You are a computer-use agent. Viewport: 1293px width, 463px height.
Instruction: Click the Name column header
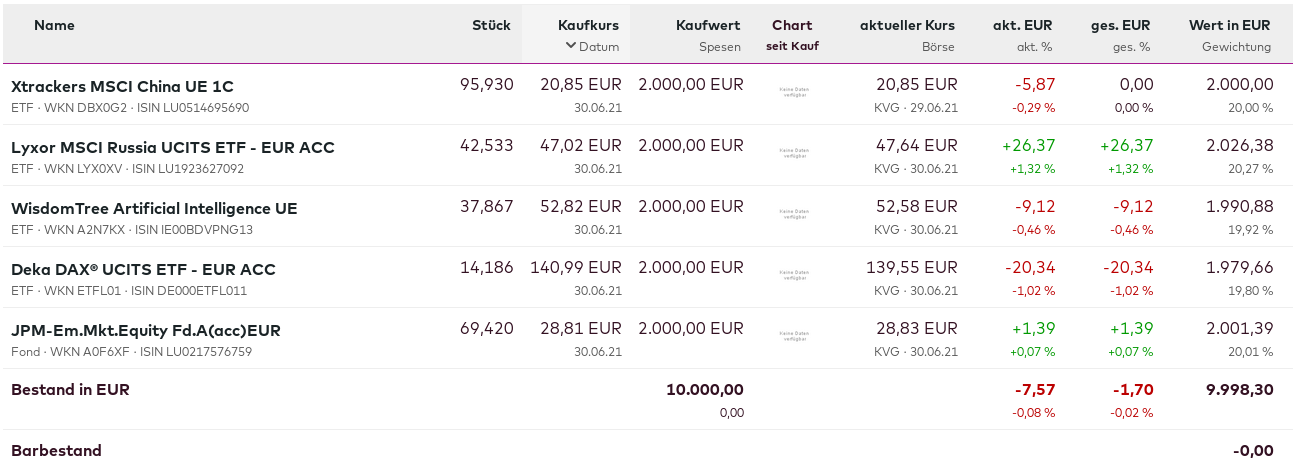pos(54,25)
